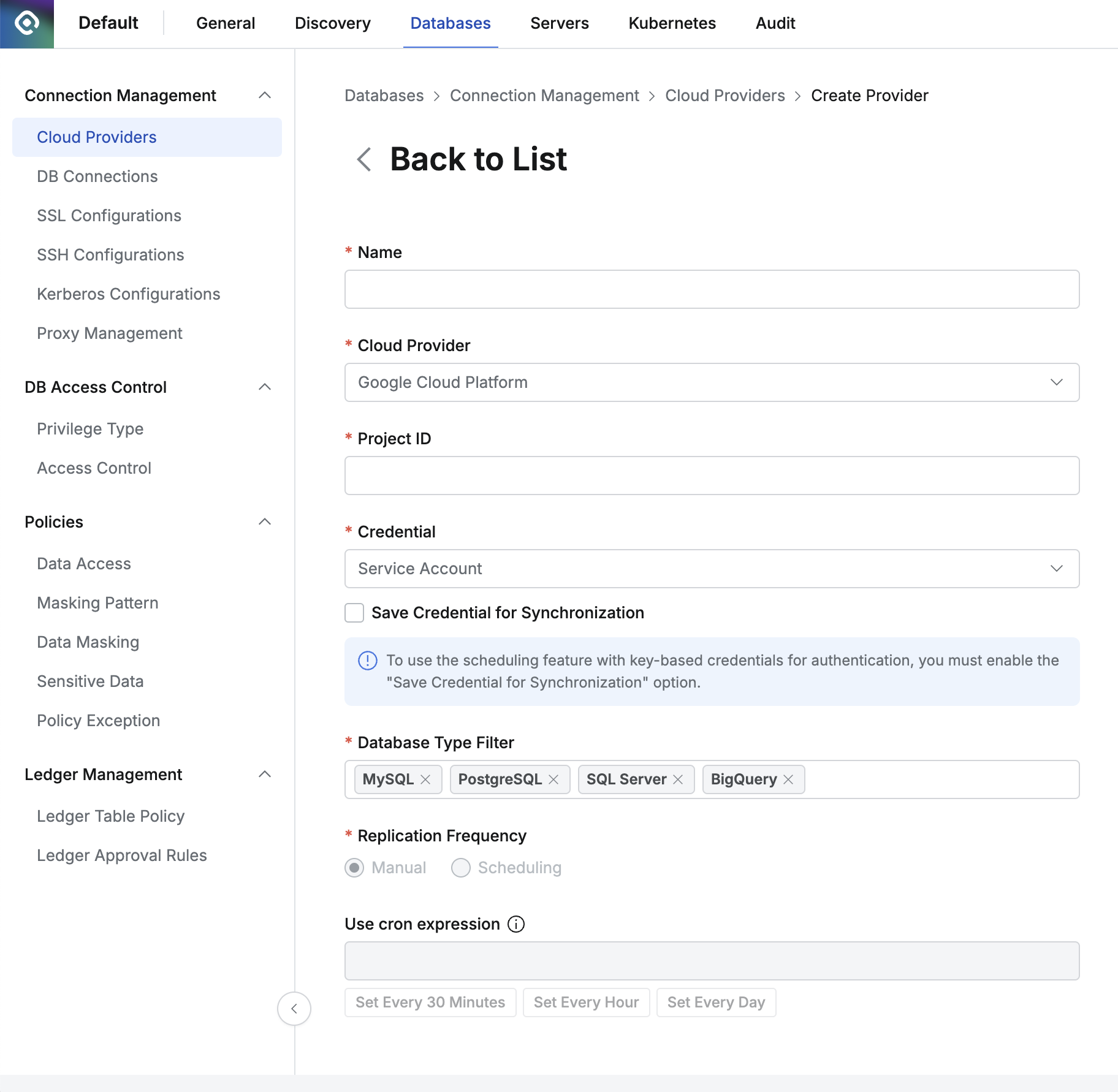Remove the PostgreSQL filter tag
The height and width of the screenshot is (1092, 1118).
(x=554, y=779)
